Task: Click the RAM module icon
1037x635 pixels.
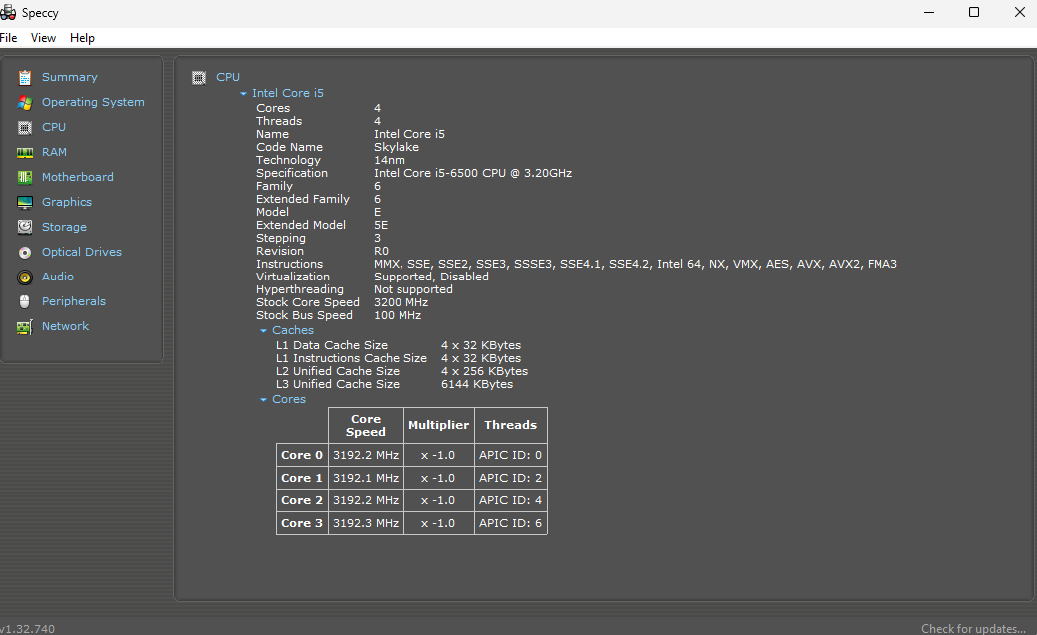Action: point(24,153)
